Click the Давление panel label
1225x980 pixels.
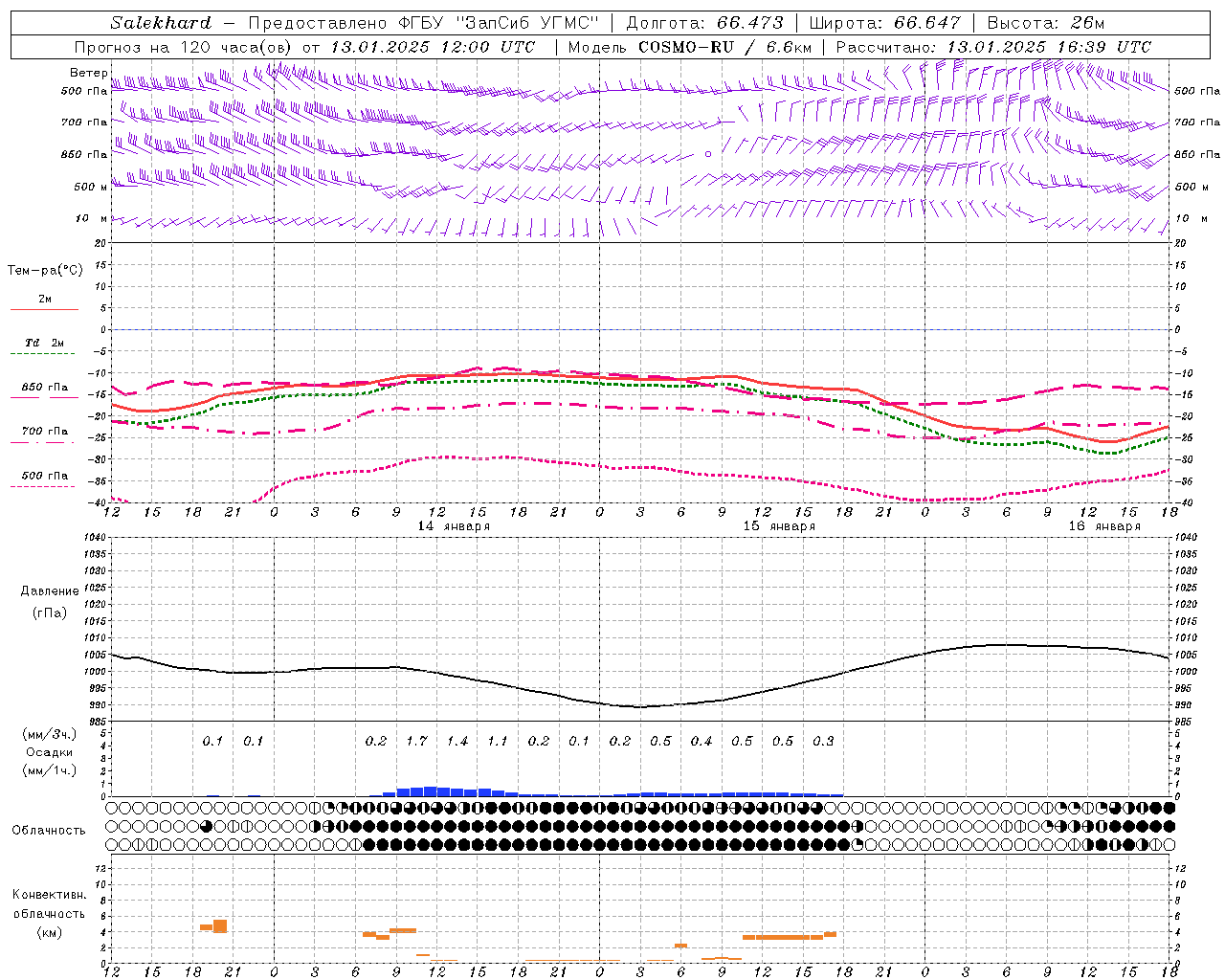coord(50,591)
